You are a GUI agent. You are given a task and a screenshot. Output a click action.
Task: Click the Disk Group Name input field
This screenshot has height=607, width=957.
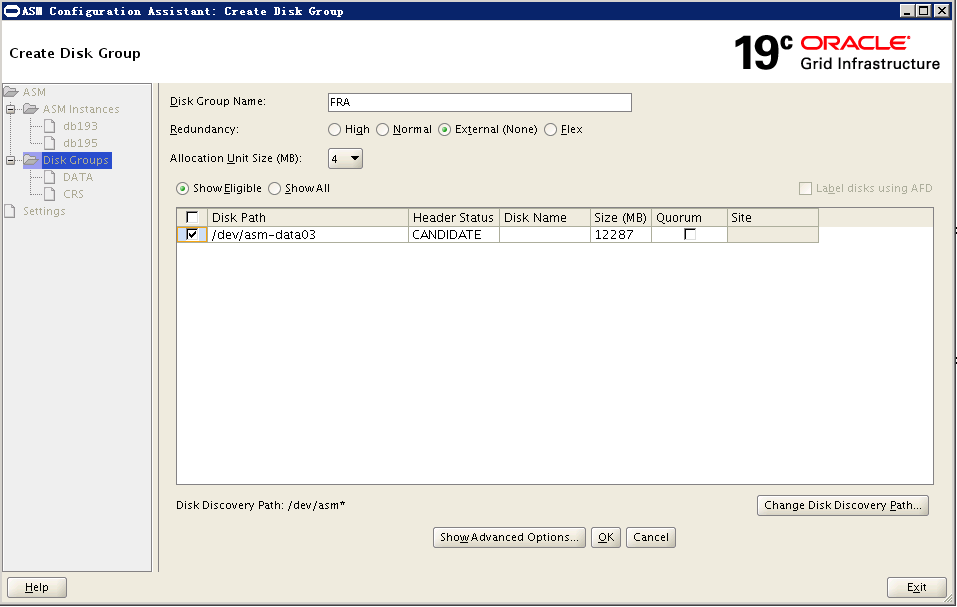coord(480,102)
